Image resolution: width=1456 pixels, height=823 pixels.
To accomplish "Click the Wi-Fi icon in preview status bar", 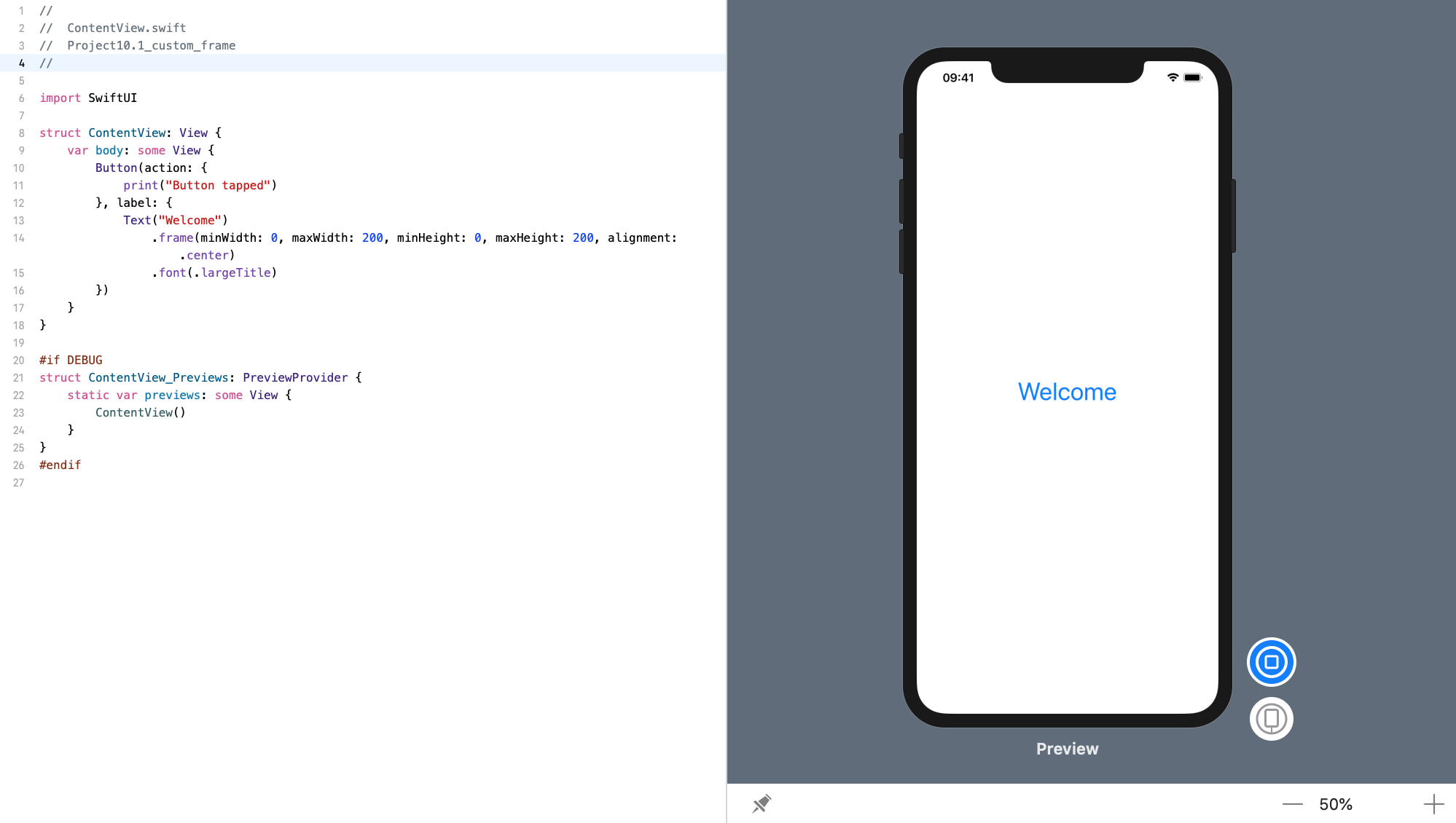I will pyautogui.click(x=1173, y=77).
